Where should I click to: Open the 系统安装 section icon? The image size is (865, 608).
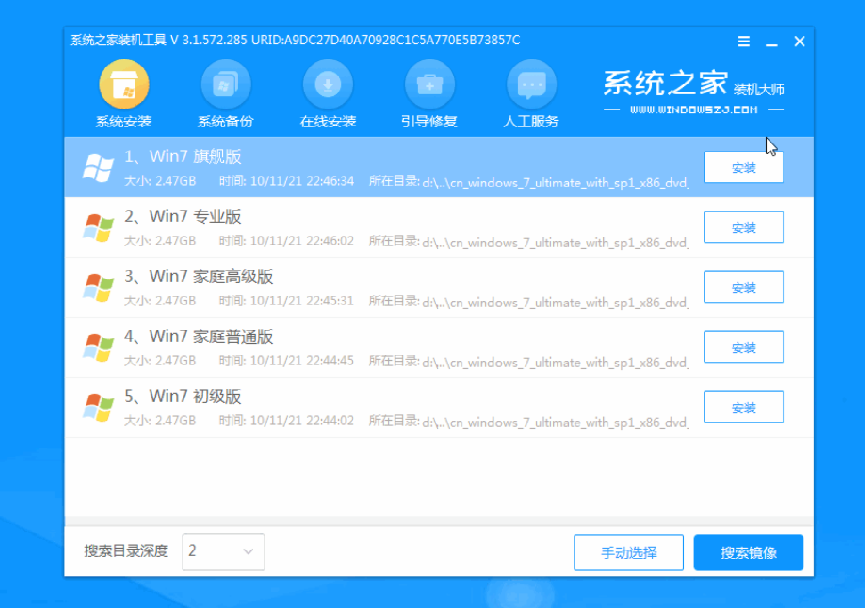click(124, 84)
